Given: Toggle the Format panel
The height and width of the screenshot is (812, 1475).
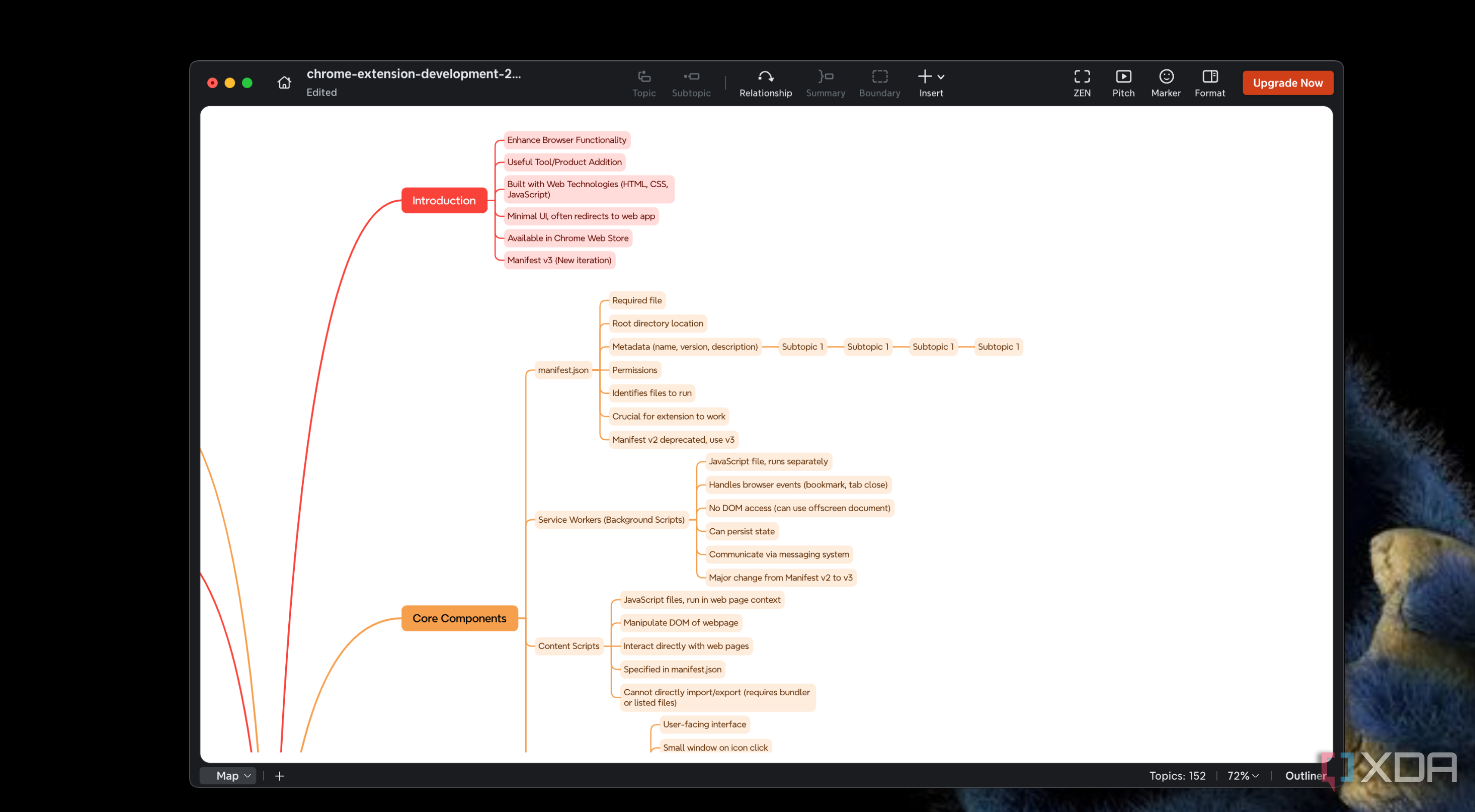Looking at the screenshot, I should (1209, 84).
